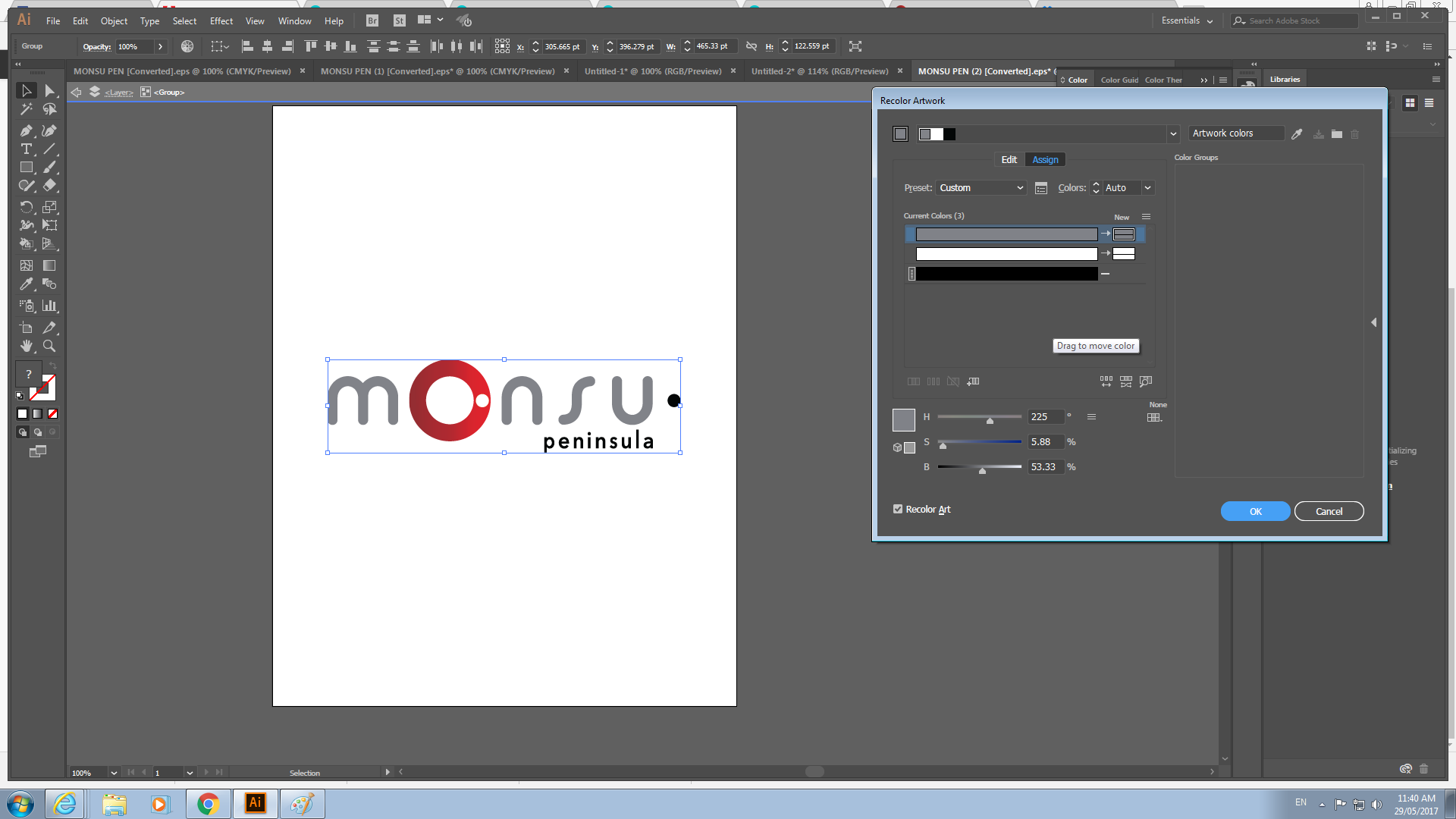Add new row to color list
The image size is (1456, 819).
tap(973, 381)
